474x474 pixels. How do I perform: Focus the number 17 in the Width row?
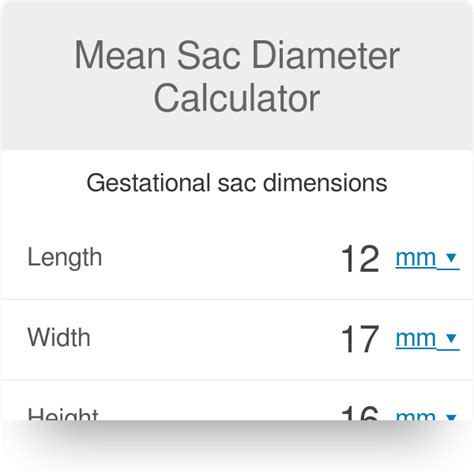(360, 339)
